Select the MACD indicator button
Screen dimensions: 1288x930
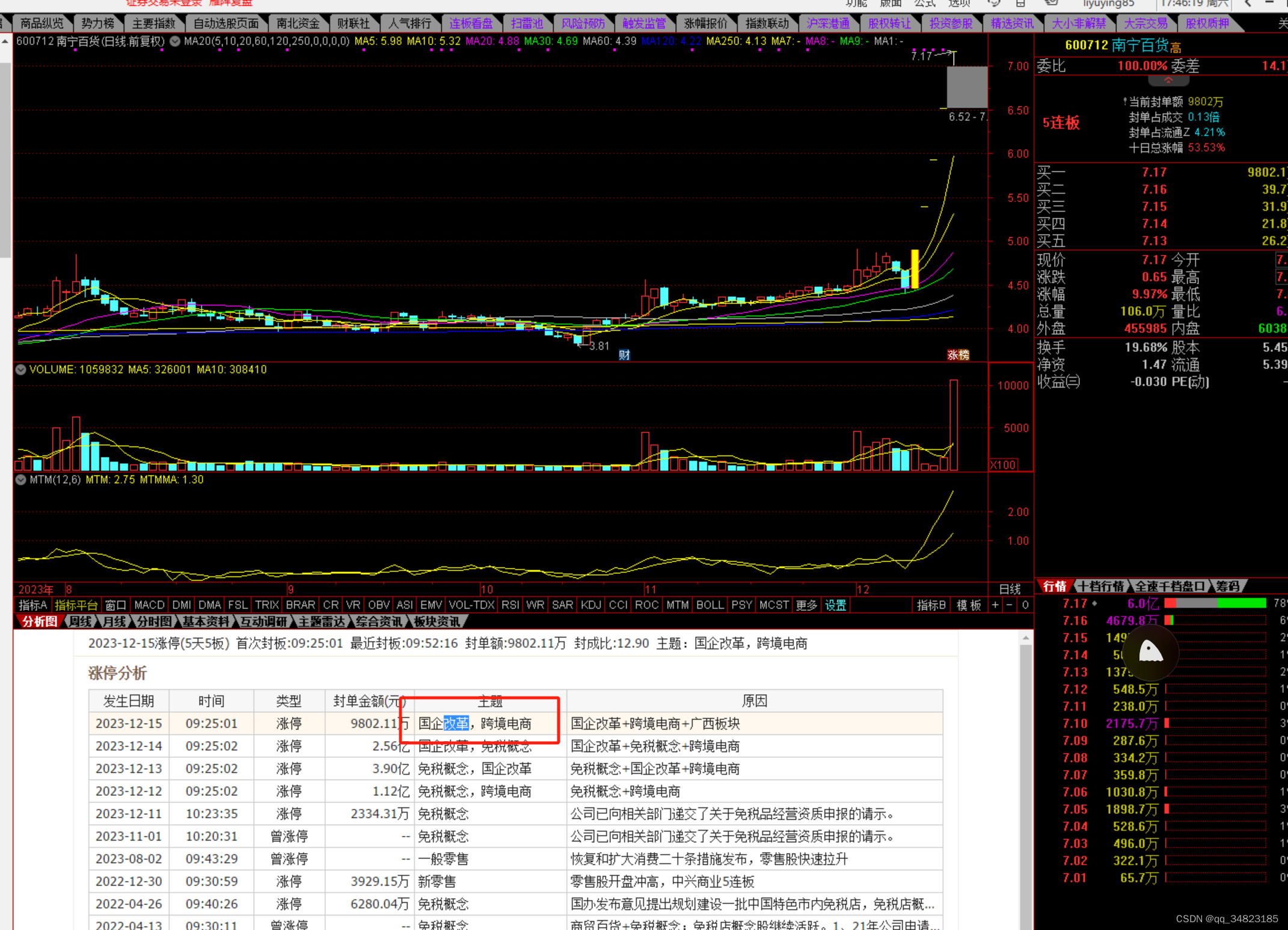click(x=149, y=605)
